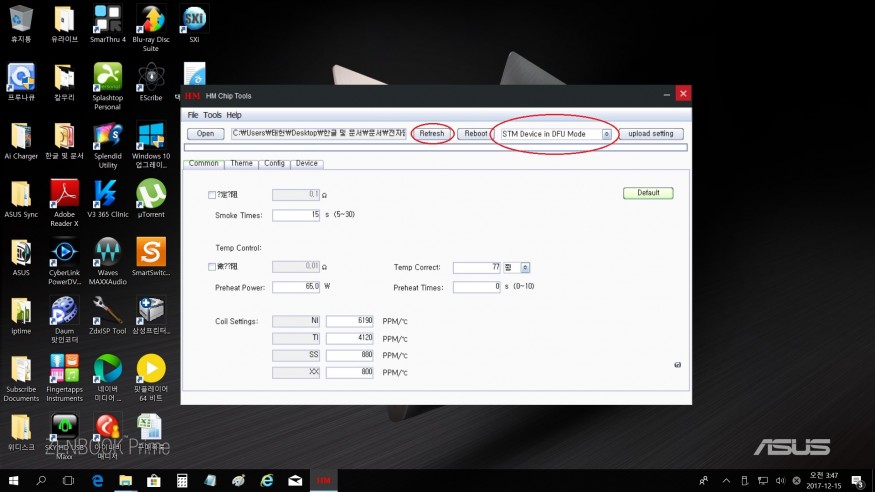875x492 pixels.
Task: Launch SmarThru 4 from desktop
Action: point(108,23)
